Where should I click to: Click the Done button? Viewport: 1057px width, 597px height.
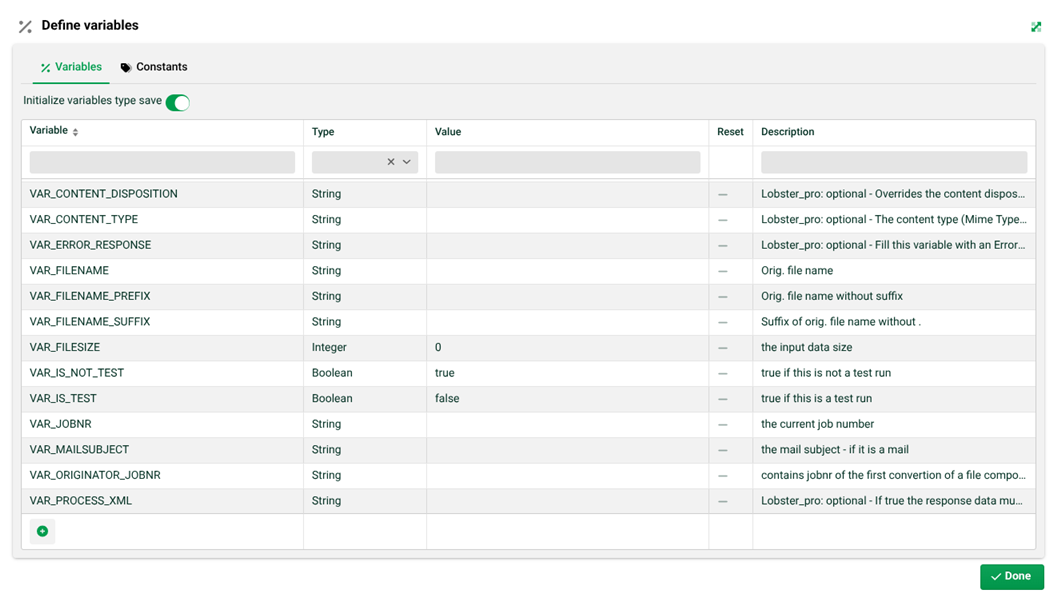(1012, 577)
